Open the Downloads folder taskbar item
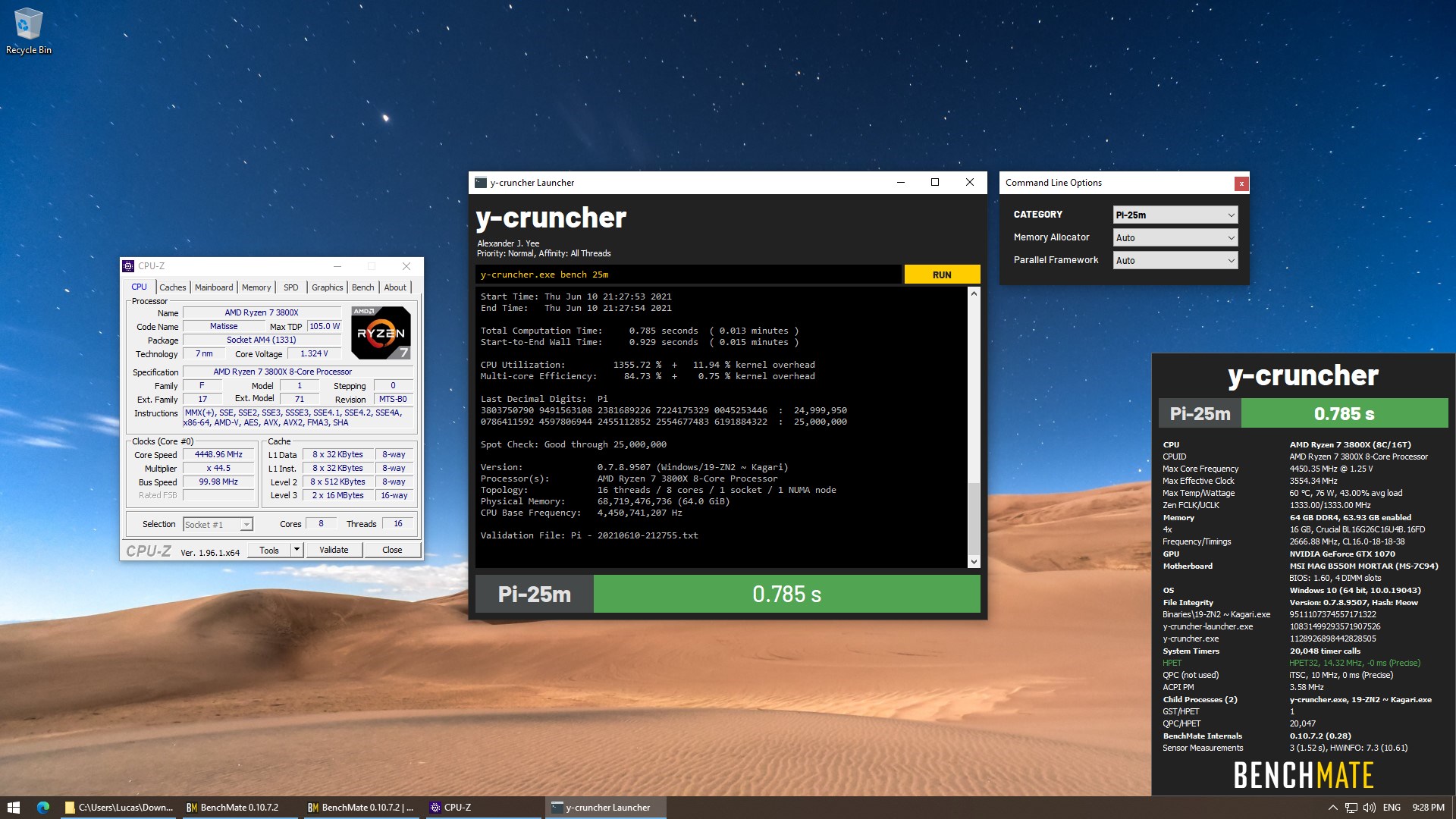 point(119,808)
